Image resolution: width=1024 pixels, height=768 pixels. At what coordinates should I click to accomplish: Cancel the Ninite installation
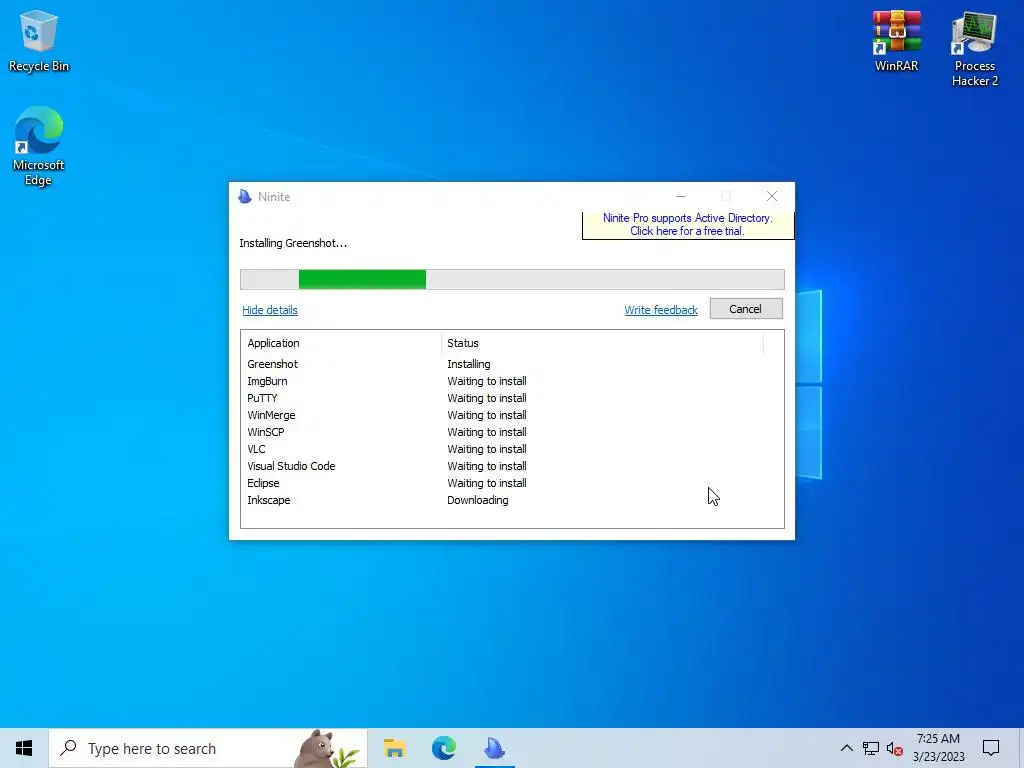[746, 309]
